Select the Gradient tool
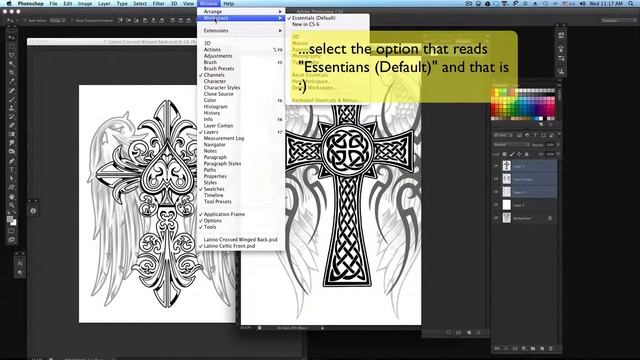Screen dimensions: 640x360 [12, 134]
